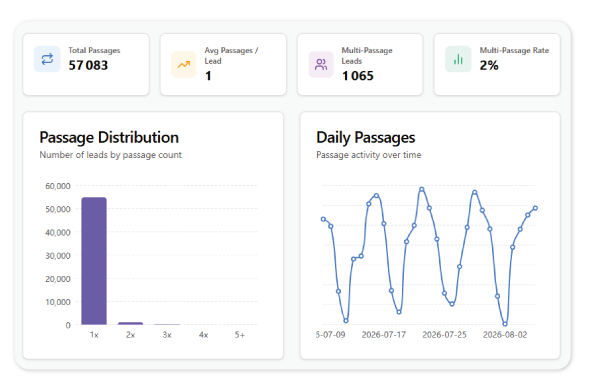This screenshot has width=591, height=387.
Task: Click the 30,000 y-axis label
Action: click(58, 256)
